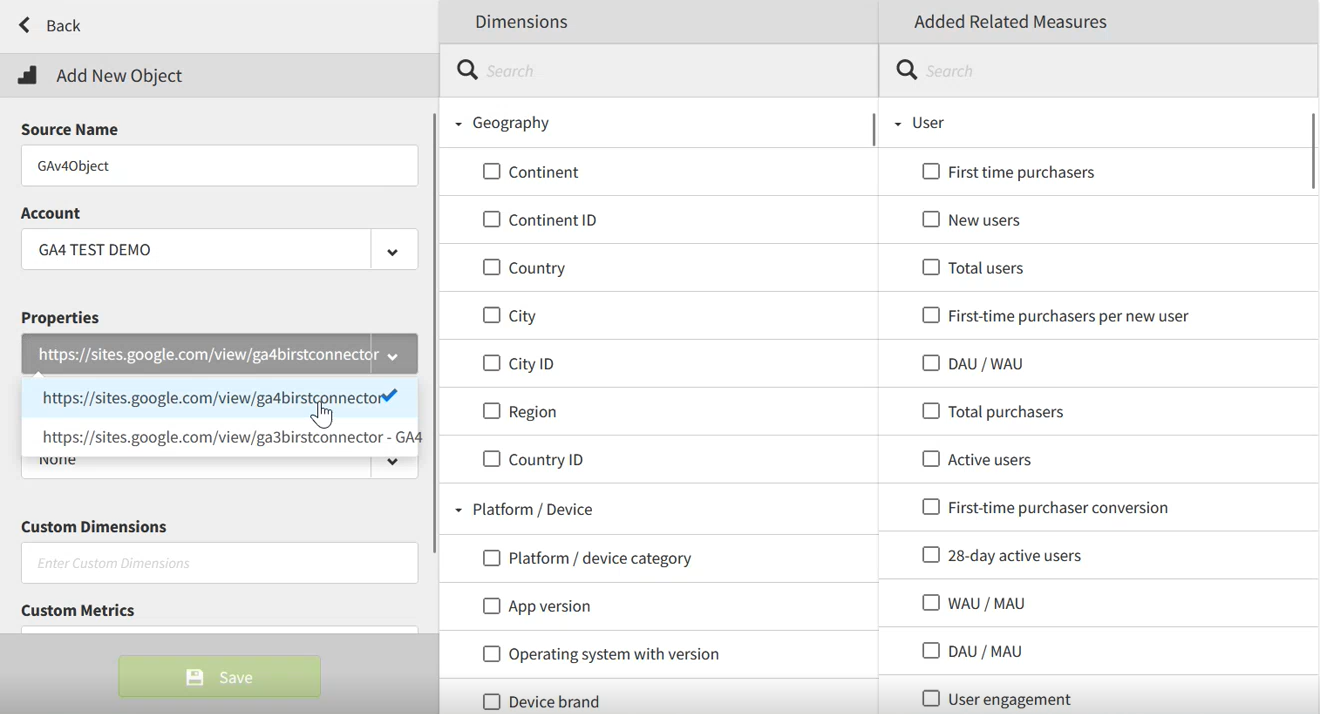Click the Related Measures search magnifier icon

pos(906,70)
